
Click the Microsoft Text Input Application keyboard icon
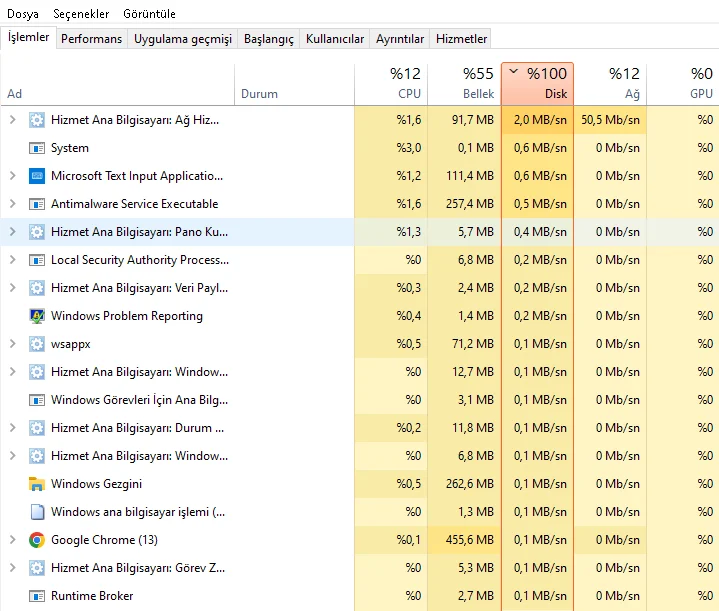37,176
